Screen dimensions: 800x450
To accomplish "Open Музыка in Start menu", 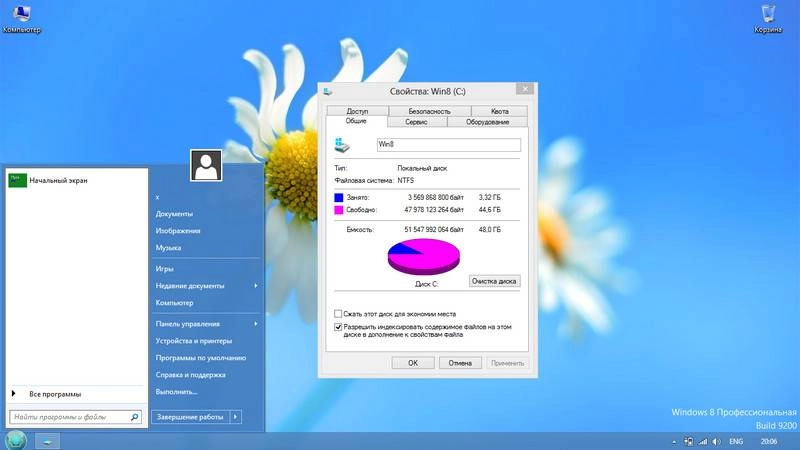I will point(168,247).
